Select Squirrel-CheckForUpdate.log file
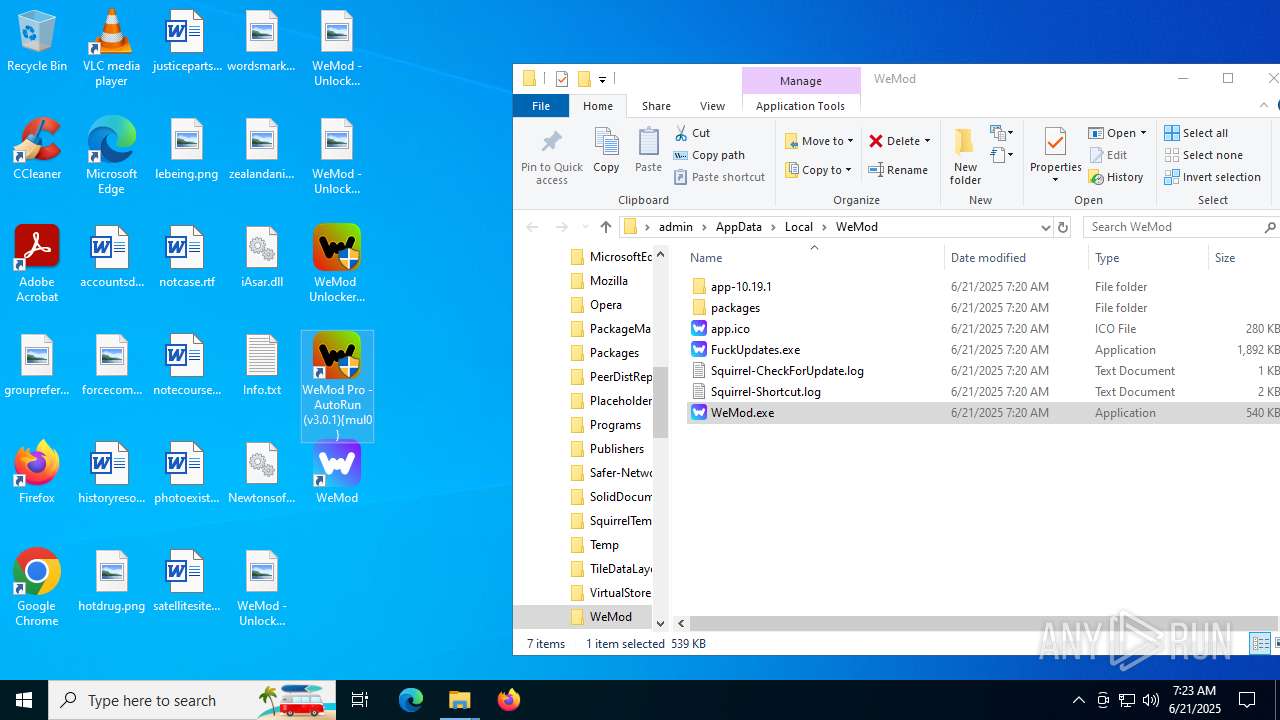The height and width of the screenshot is (720, 1280). [787, 371]
